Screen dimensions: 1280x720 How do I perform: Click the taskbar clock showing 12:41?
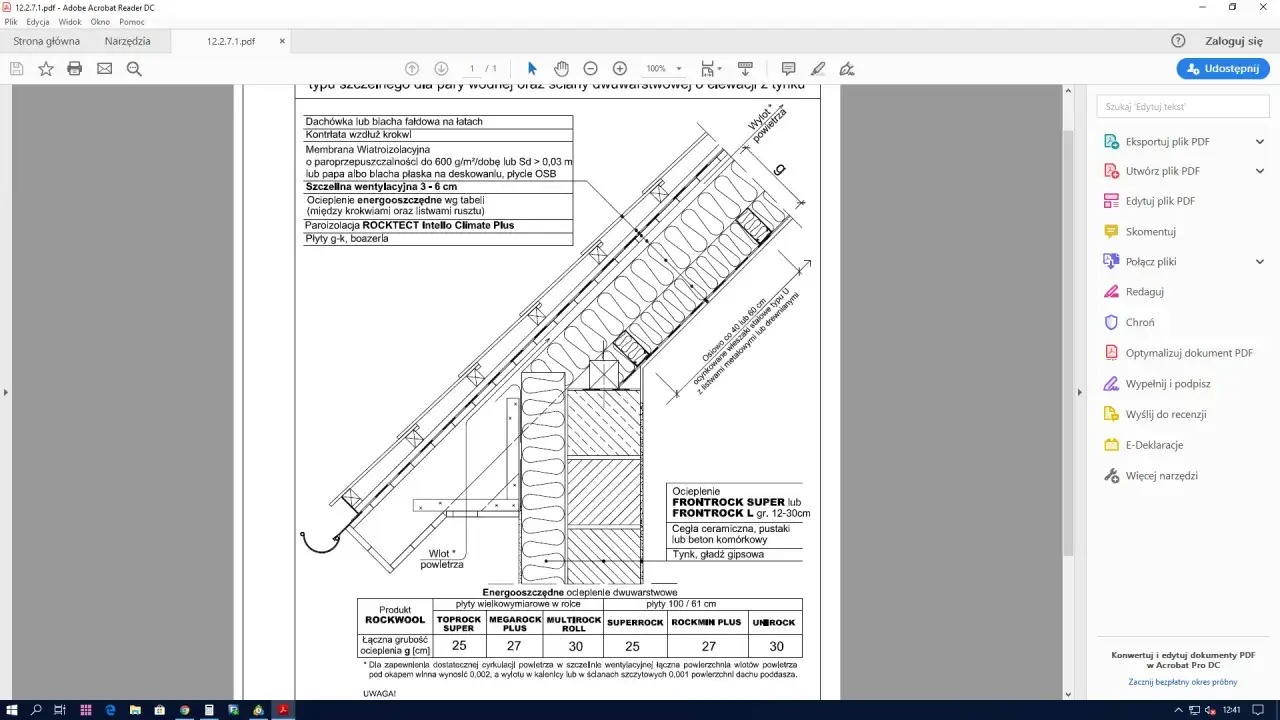coord(1231,710)
